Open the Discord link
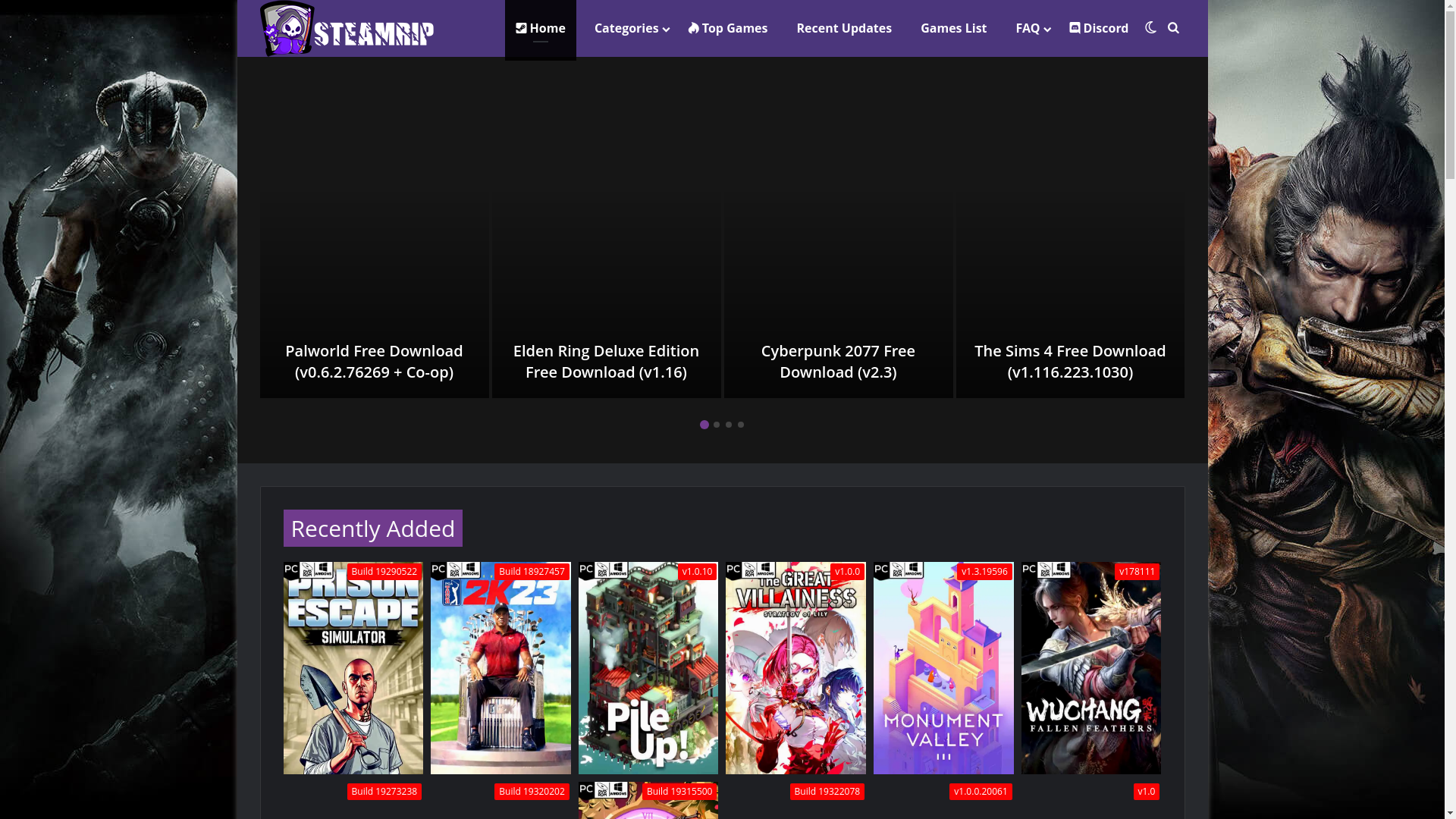This screenshot has width=1456, height=819. pyautogui.click(x=1099, y=28)
